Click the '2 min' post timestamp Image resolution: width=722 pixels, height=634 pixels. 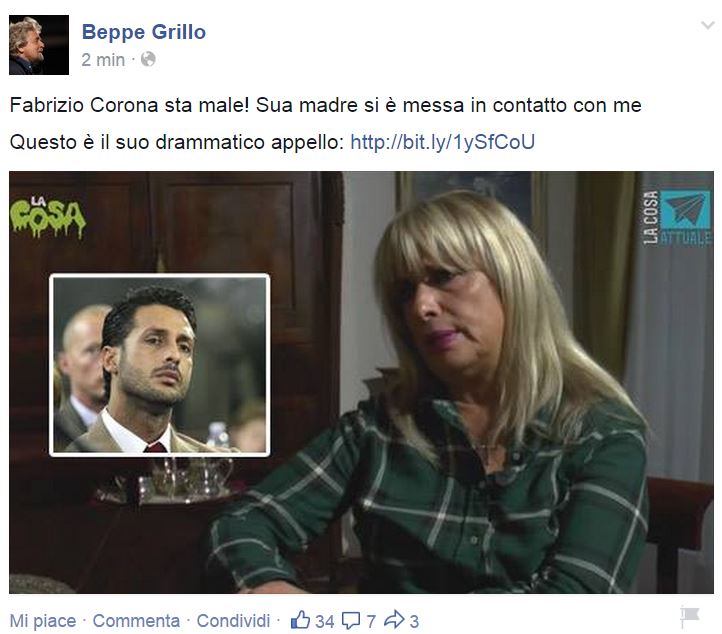(x=103, y=60)
